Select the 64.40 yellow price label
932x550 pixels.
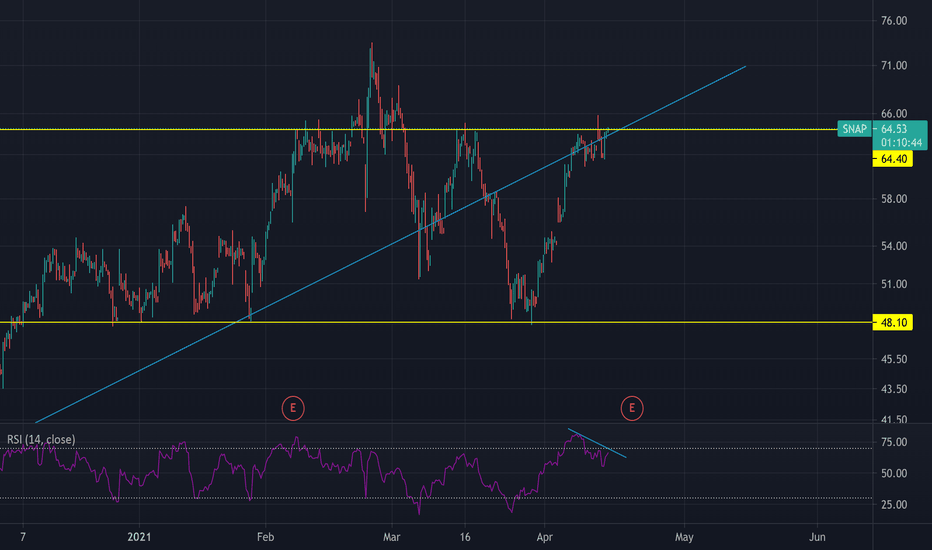(893, 159)
